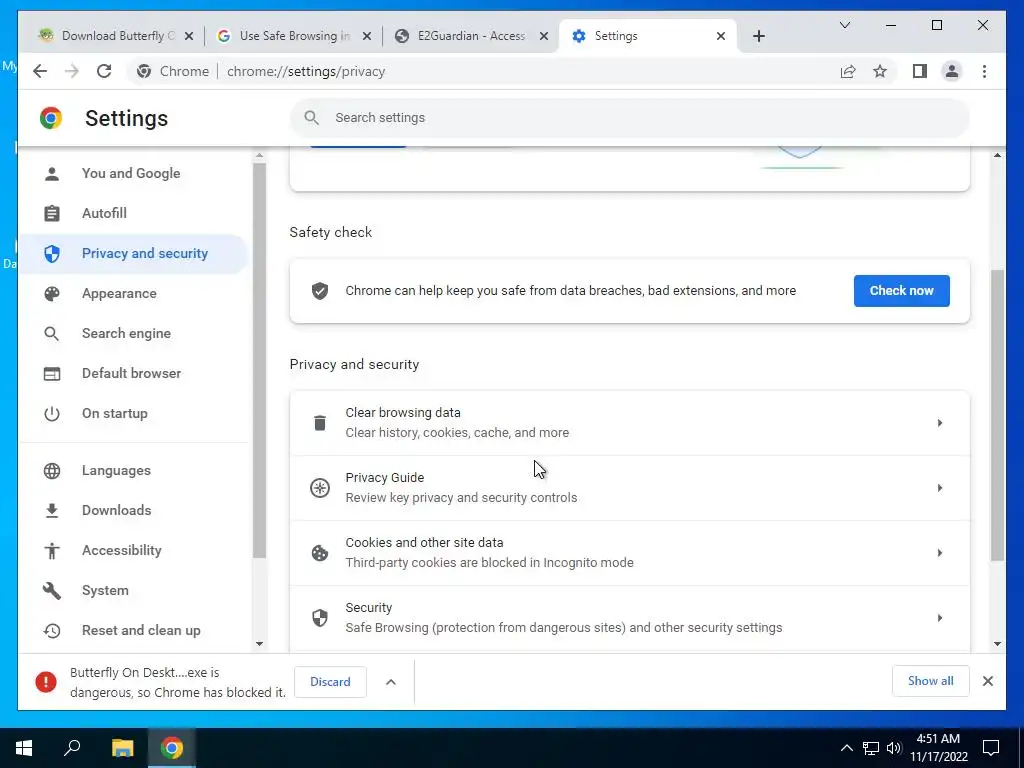Open Reset and clean up settings
Image resolution: width=1024 pixels, height=768 pixels.
click(x=134, y=630)
